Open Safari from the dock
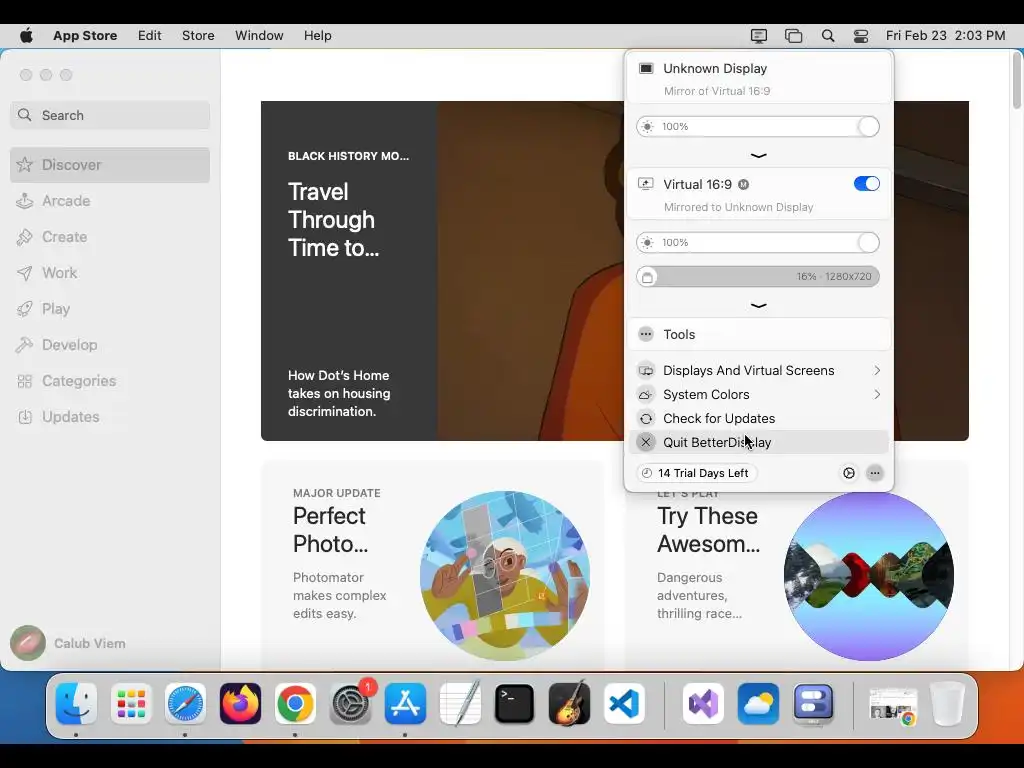 pos(185,703)
